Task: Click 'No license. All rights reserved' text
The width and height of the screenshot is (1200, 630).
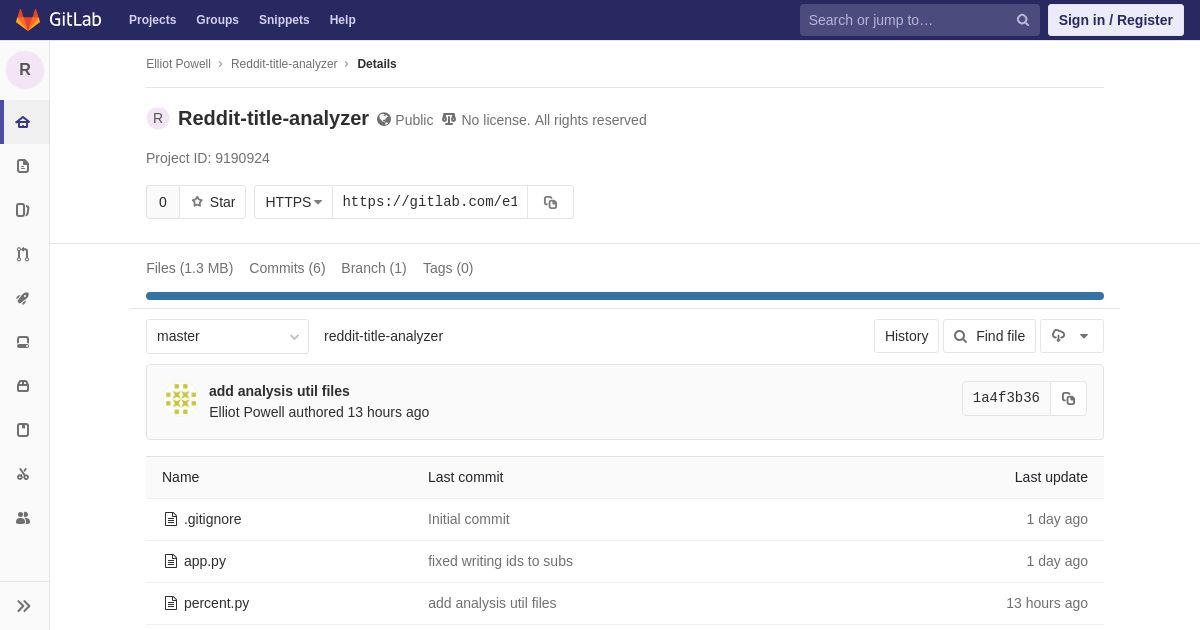Action: click(x=554, y=120)
